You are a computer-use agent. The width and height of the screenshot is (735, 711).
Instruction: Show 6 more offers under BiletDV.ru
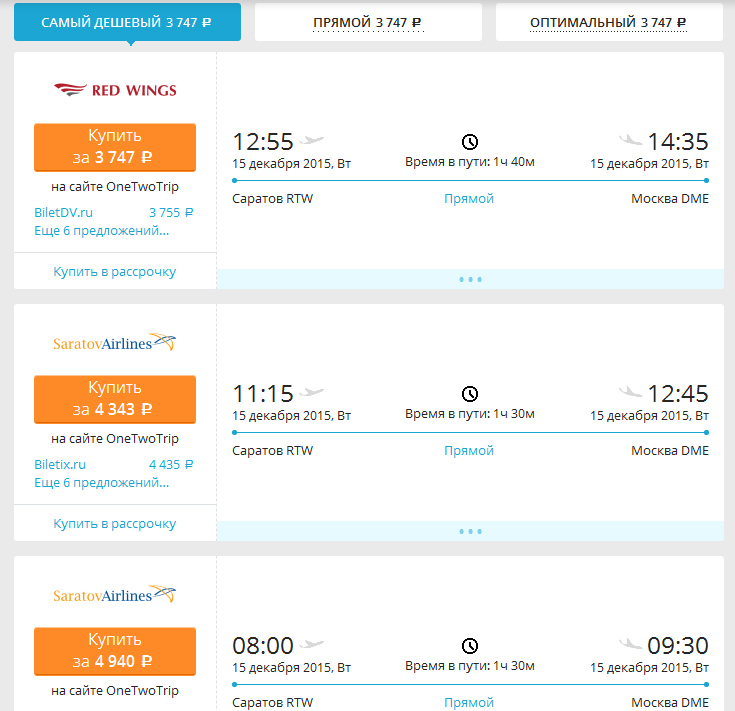coord(102,231)
